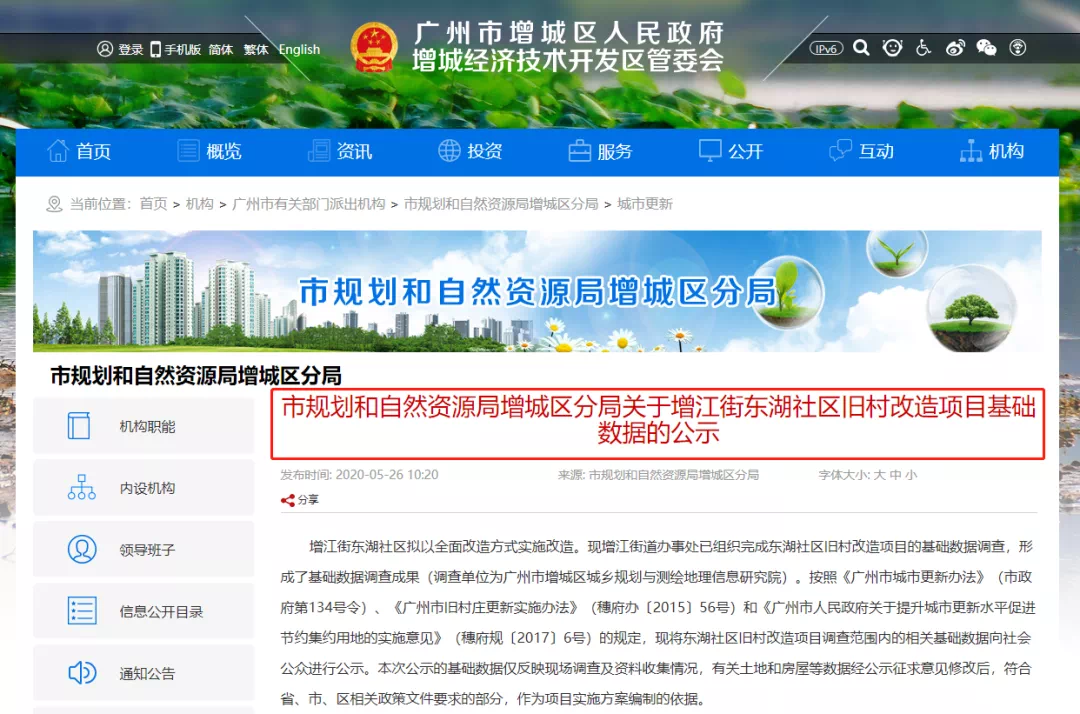Image resolution: width=1080 pixels, height=714 pixels.
Task: Open the 互动 interaction menu
Action: click(x=875, y=151)
